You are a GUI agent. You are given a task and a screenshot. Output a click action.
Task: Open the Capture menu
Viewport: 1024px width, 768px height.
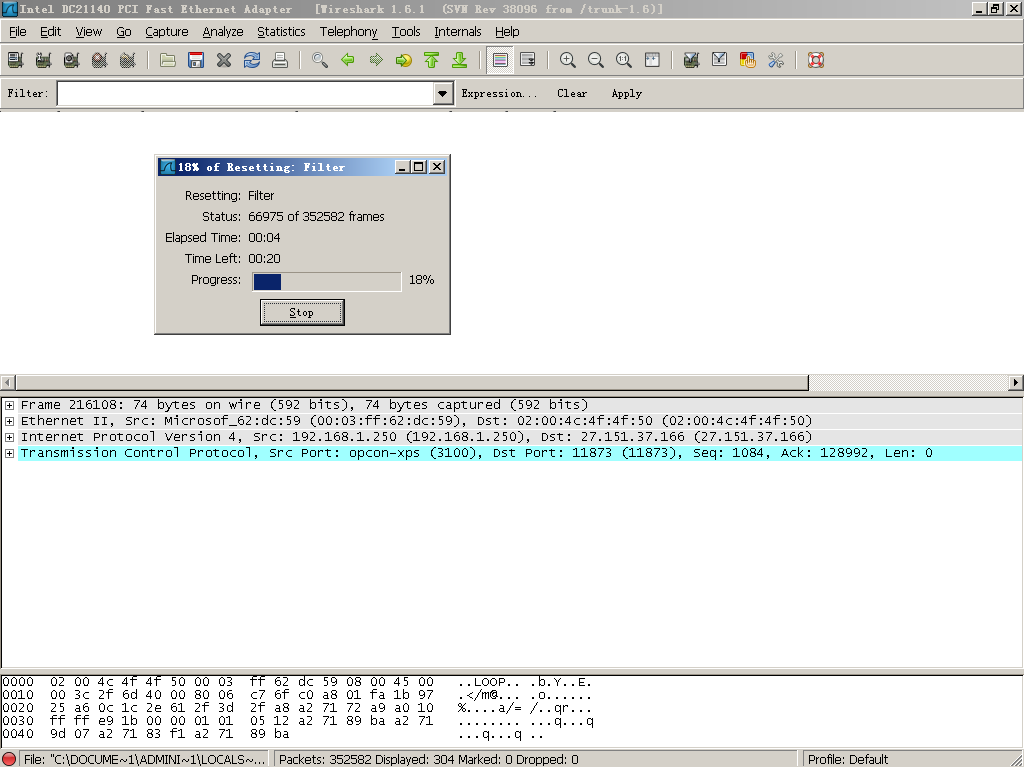pyautogui.click(x=167, y=31)
